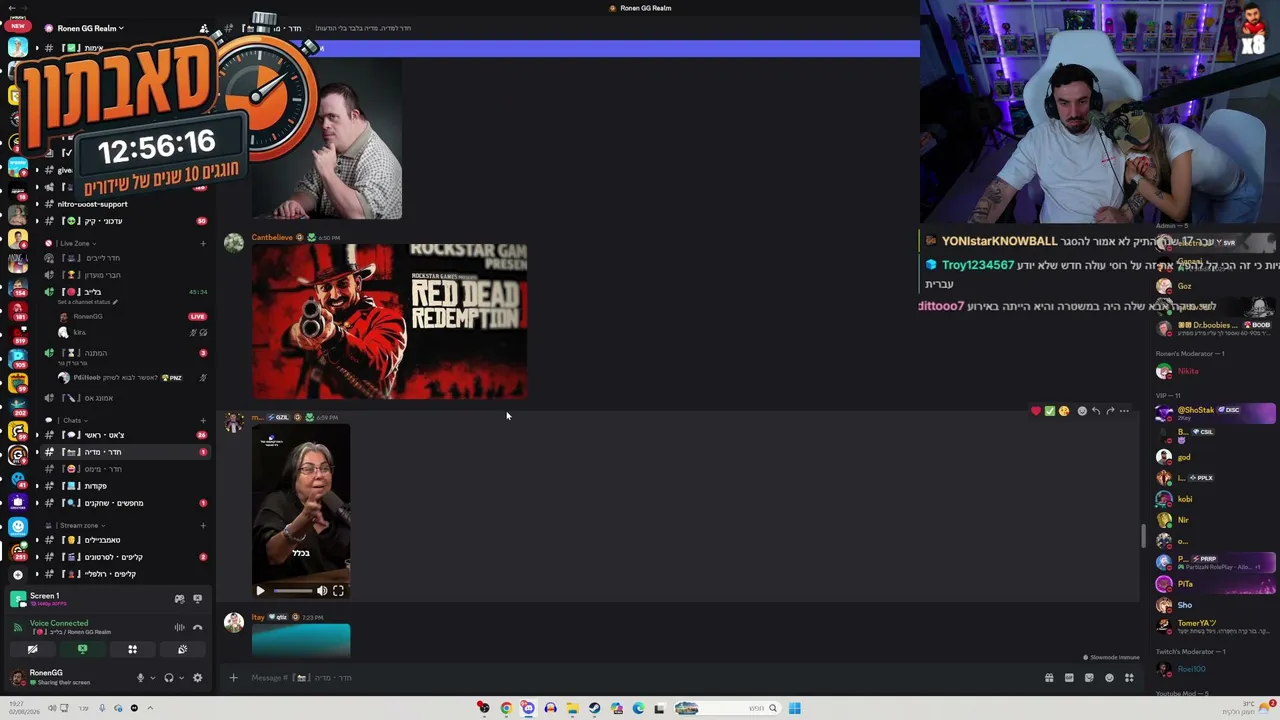Collapse the Live Zone category
Screen dimensions: 1280x720
(76, 243)
